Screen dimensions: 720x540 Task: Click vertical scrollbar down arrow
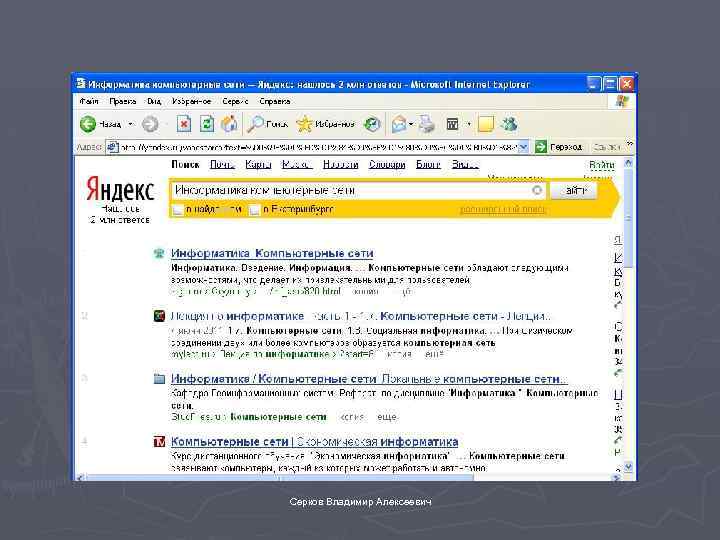coord(628,466)
